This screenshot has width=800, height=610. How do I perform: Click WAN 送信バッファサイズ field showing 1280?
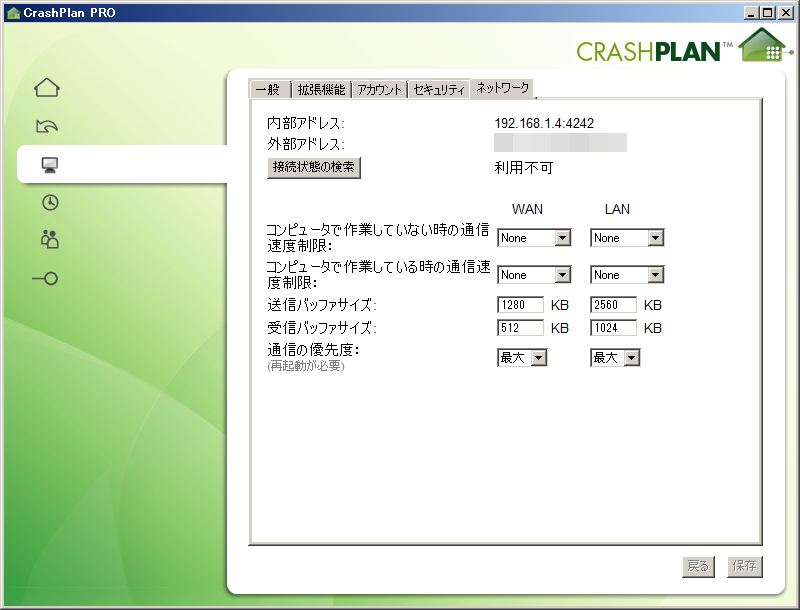tap(520, 305)
